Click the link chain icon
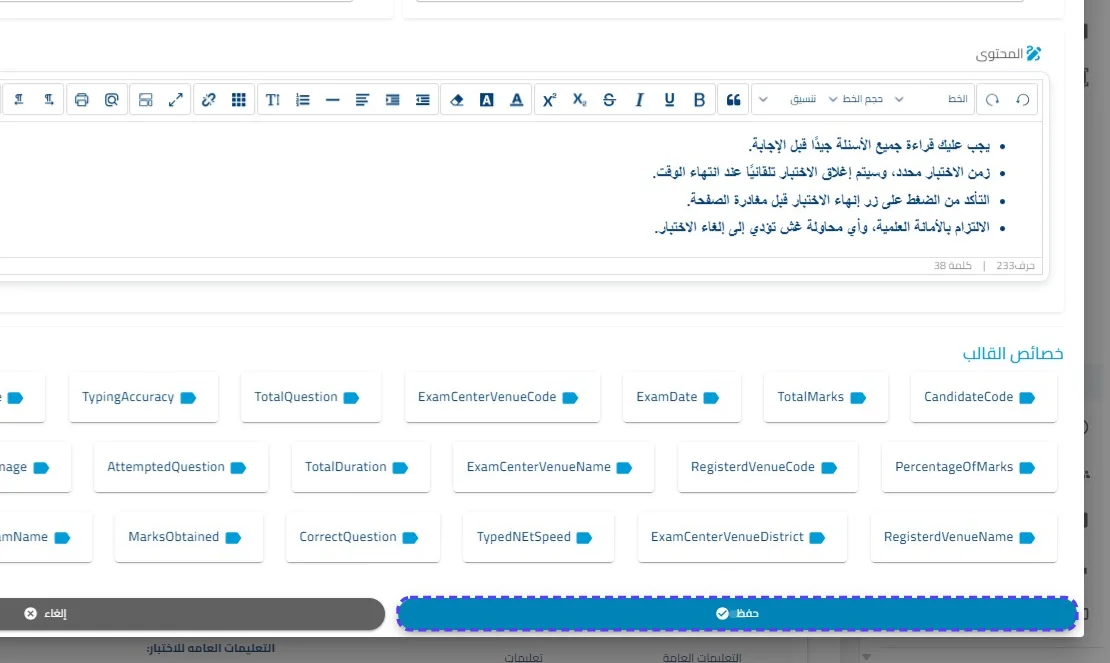Screen dimensions: 1110x663 click(208, 100)
